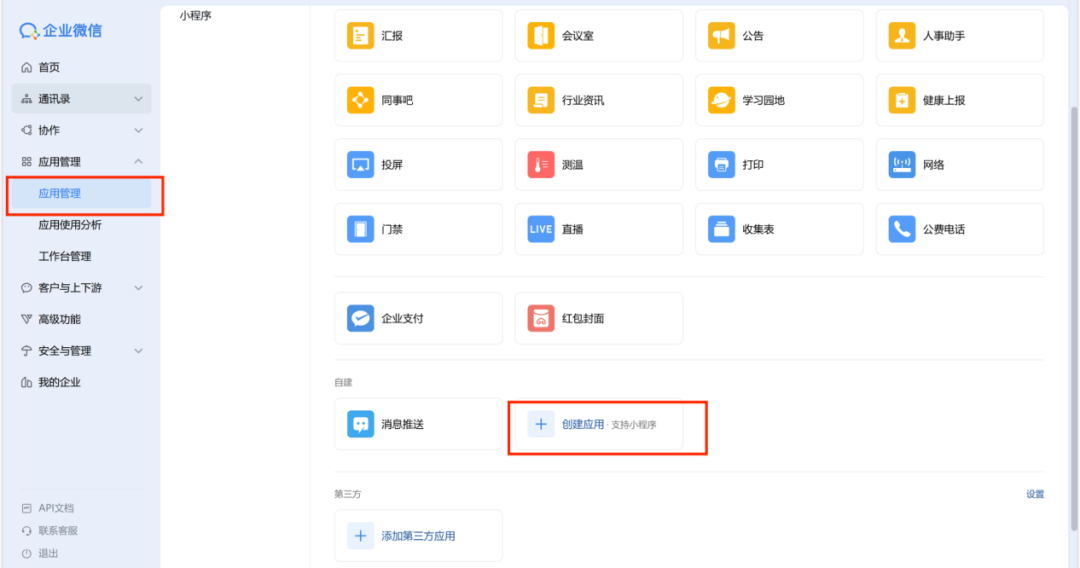The image size is (1080, 568).
Task: Click the 投屏 screen-cast icon
Action: (x=360, y=165)
